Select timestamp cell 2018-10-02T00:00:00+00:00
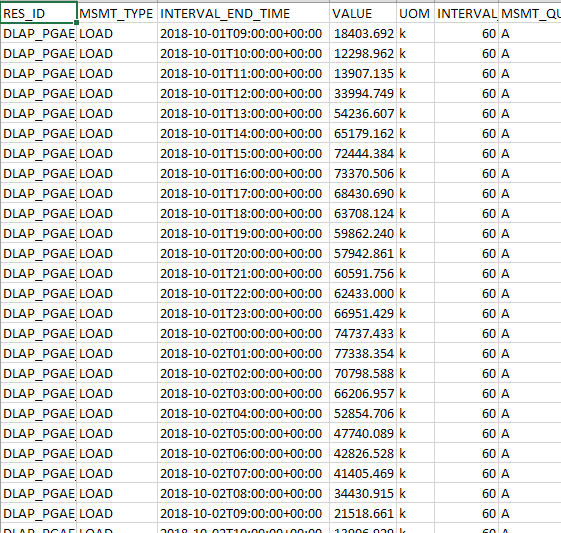Viewport: 561px width, 533px height. click(243, 333)
